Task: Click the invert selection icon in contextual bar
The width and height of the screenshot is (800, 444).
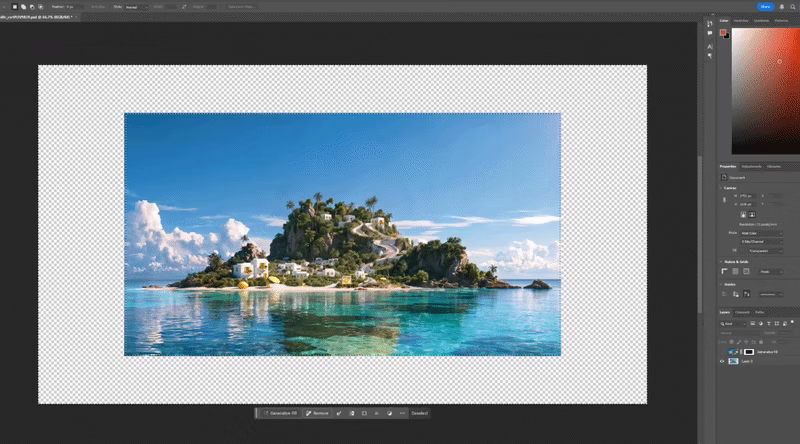Action: [x=352, y=413]
